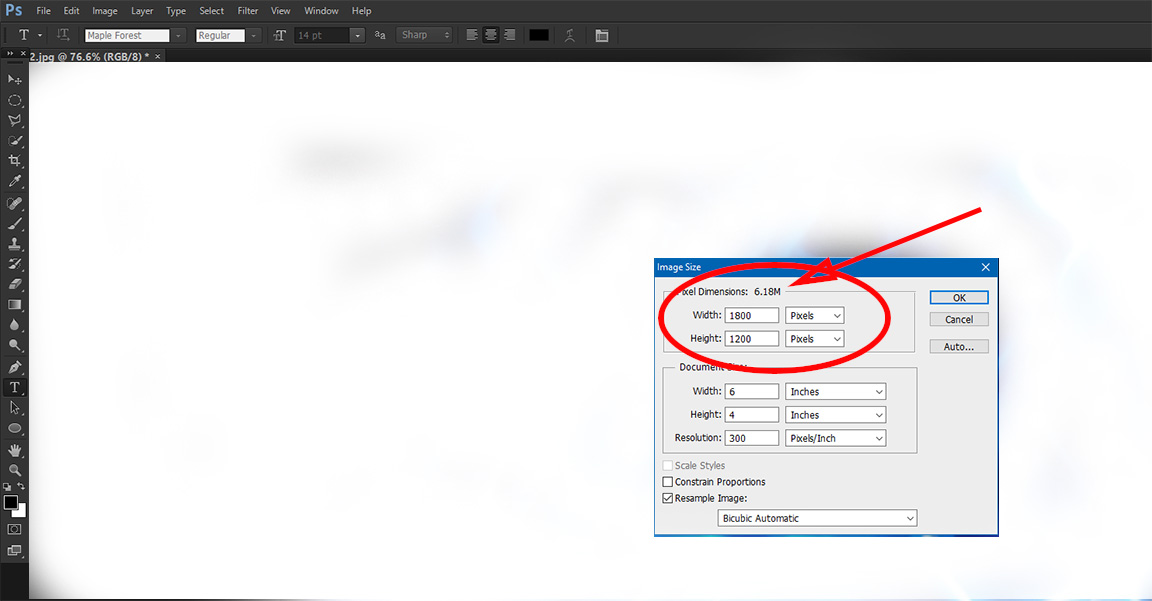Image resolution: width=1152 pixels, height=601 pixels.
Task: Select the Lasso tool
Action: pos(14,120)
